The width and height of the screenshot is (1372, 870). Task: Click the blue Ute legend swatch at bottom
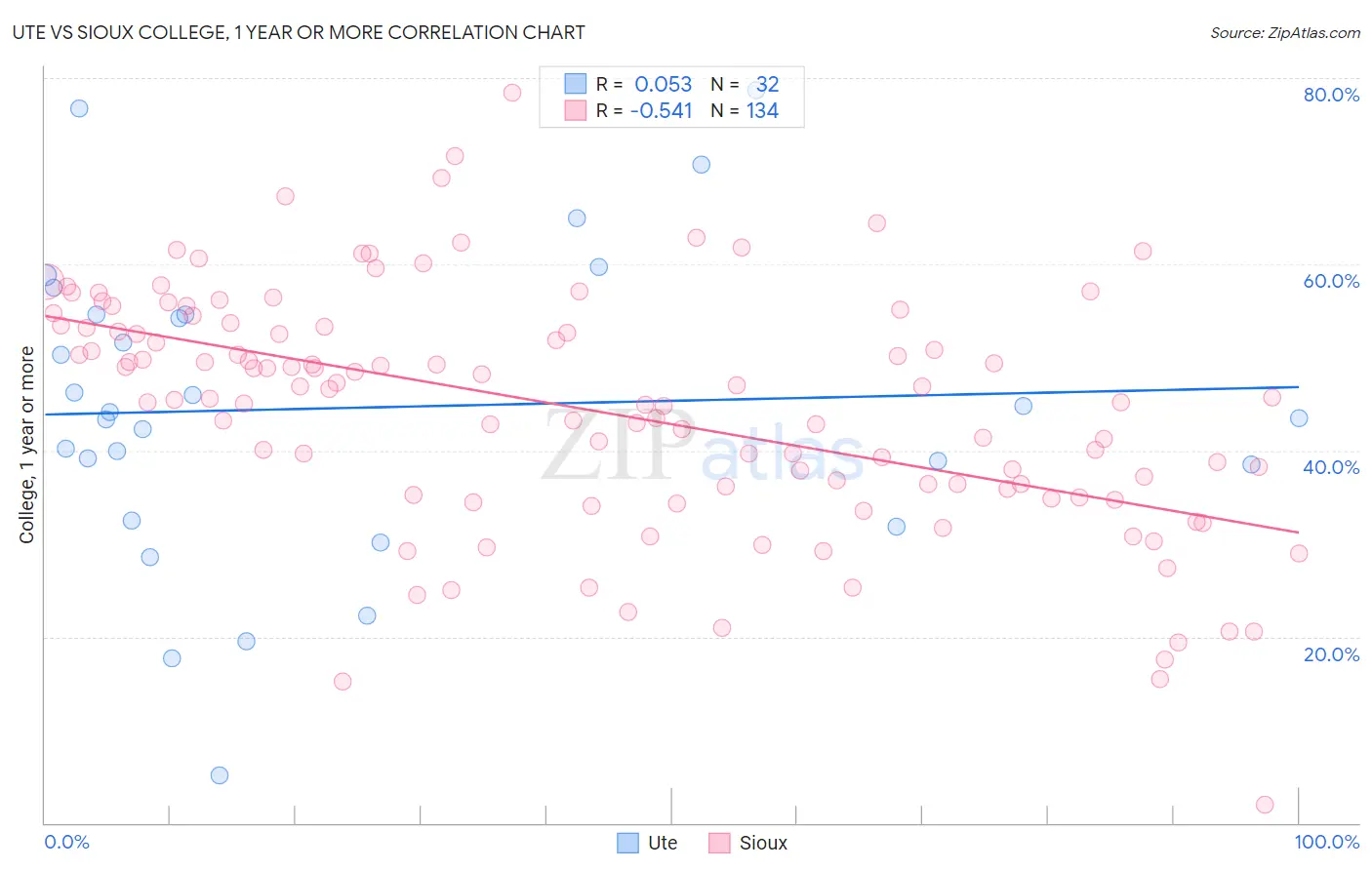click(628, 843)
